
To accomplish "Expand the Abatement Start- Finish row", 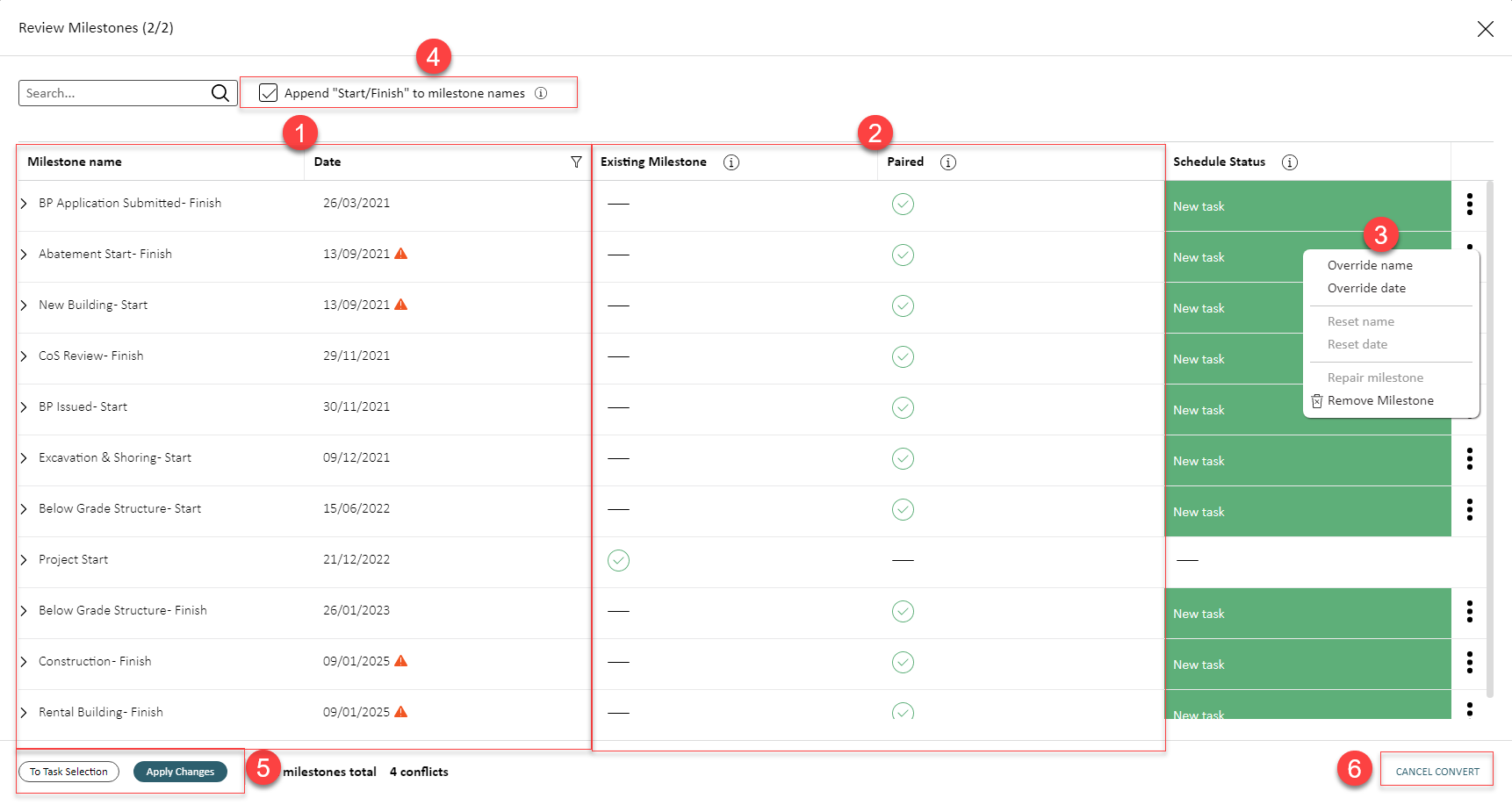I will [x=24, y=255].
